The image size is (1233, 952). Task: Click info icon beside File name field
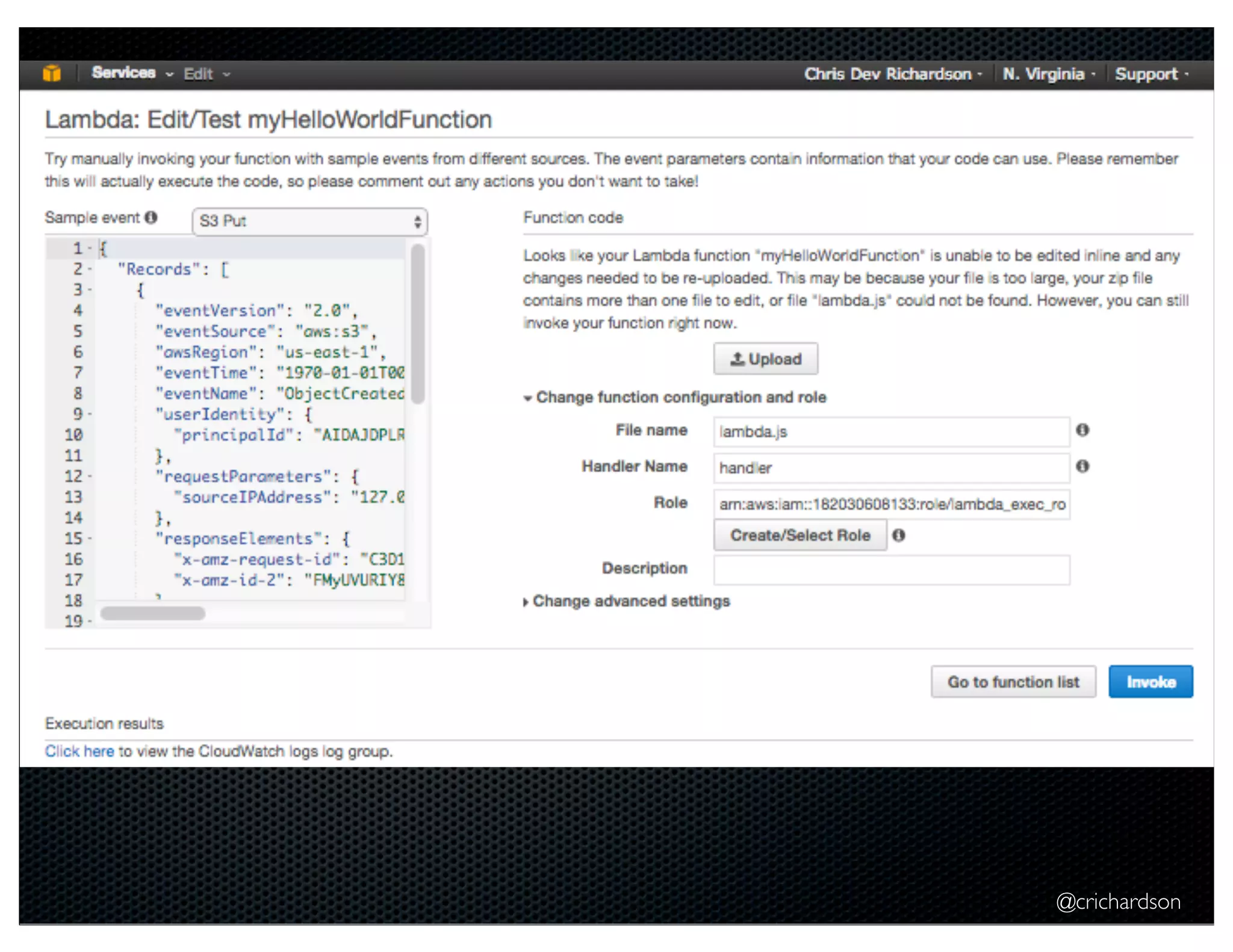pyautogui.click(x=1082, y=430)
